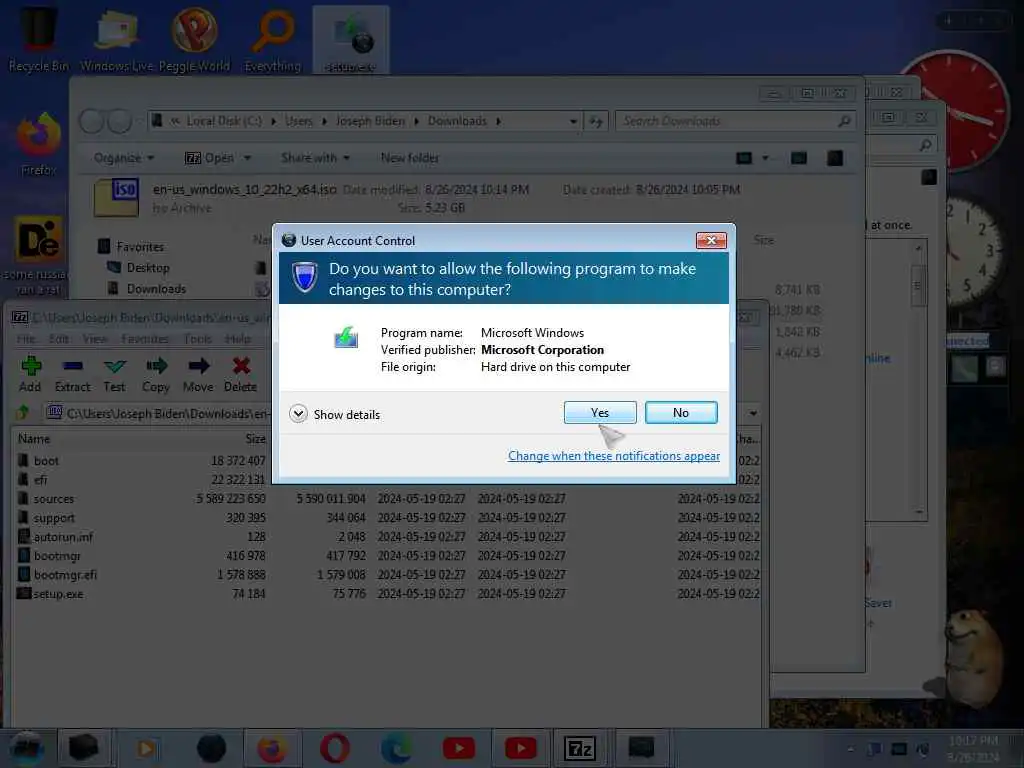Open Everything search desktop icon

272,38
